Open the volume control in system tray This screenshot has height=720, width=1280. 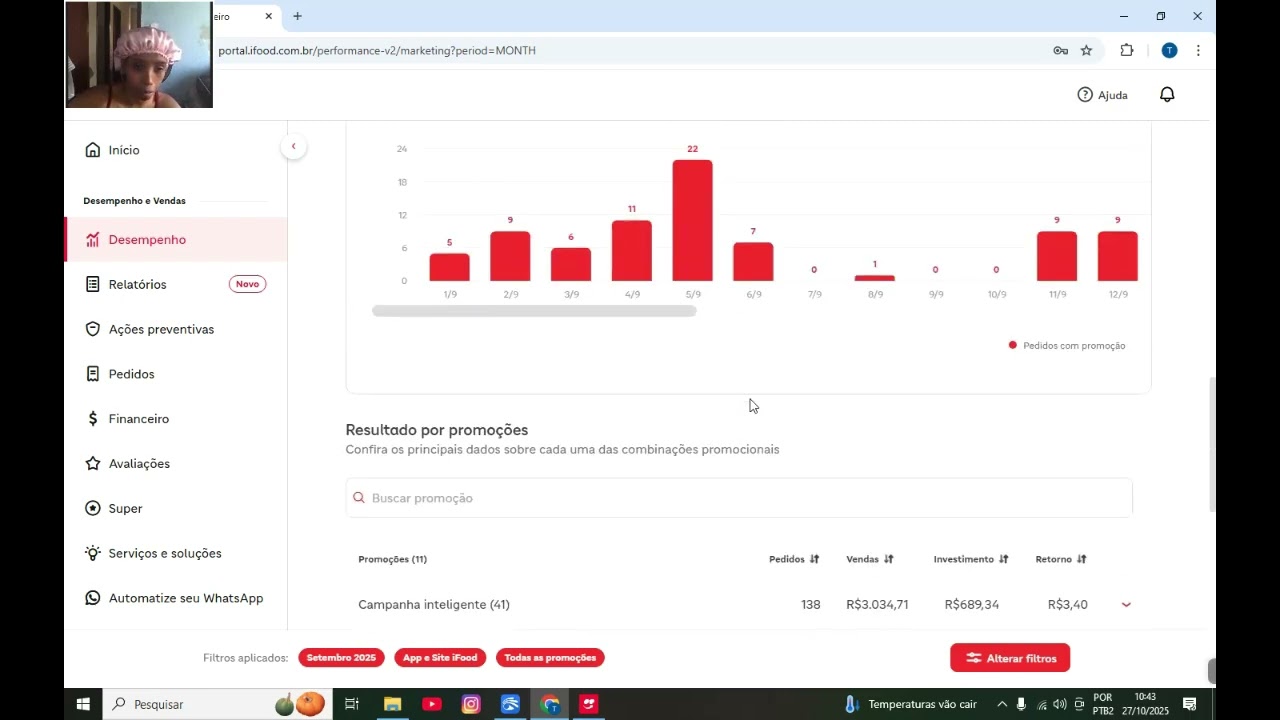point(1060,704)
